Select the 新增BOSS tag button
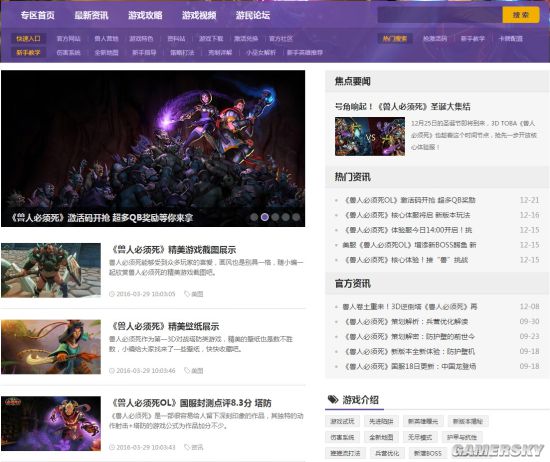Viewport: 550px width, 462px height. (428, 453)
